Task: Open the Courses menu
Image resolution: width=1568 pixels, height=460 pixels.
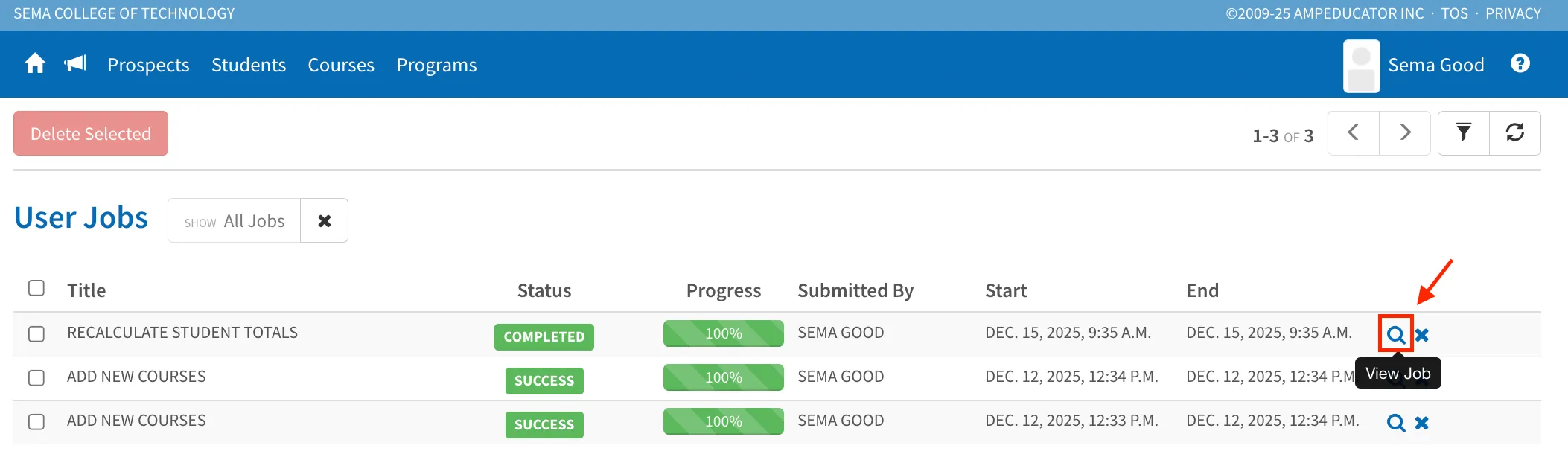Action: (x=341, y=65)
